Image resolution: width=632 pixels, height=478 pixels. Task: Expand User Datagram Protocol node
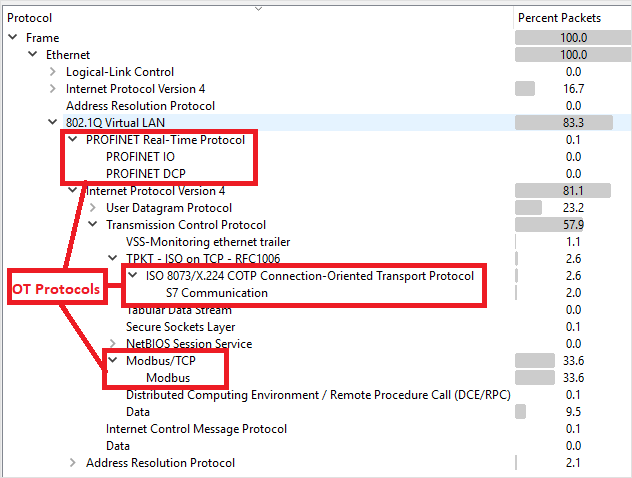(x=93, y=208)
